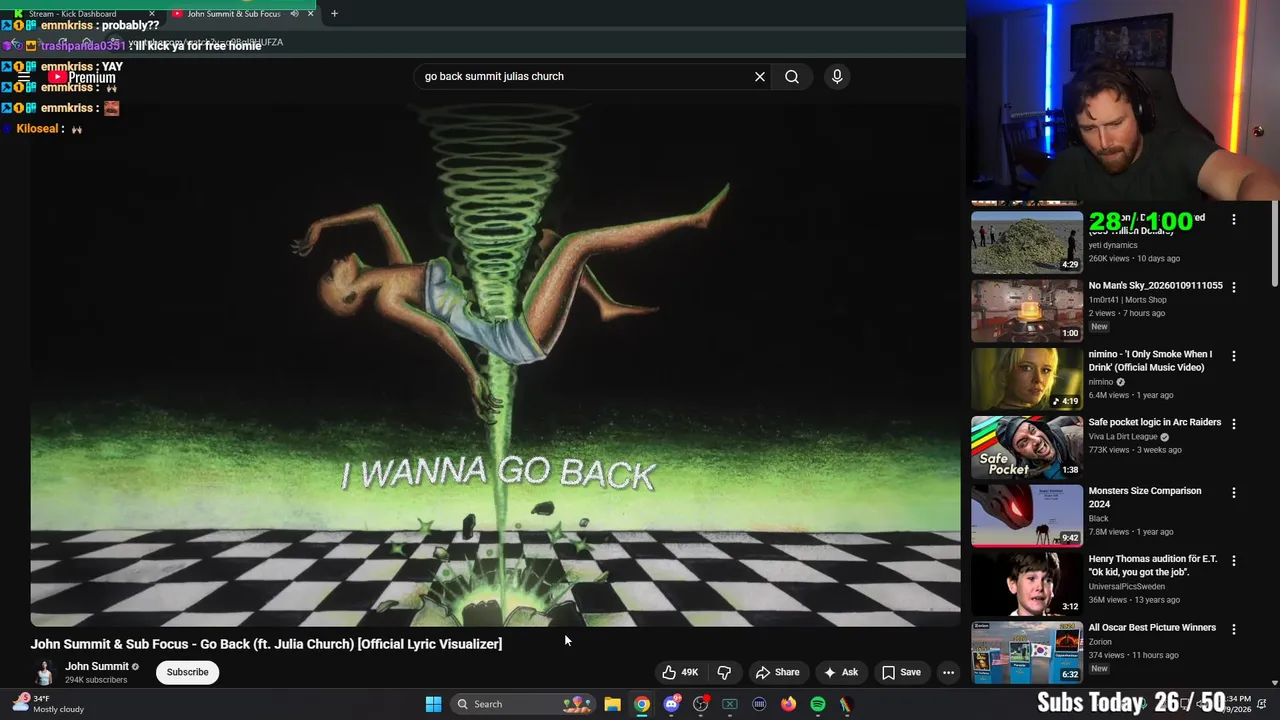
Task: Click John Summit channel avatar
Action: point(44,672)
